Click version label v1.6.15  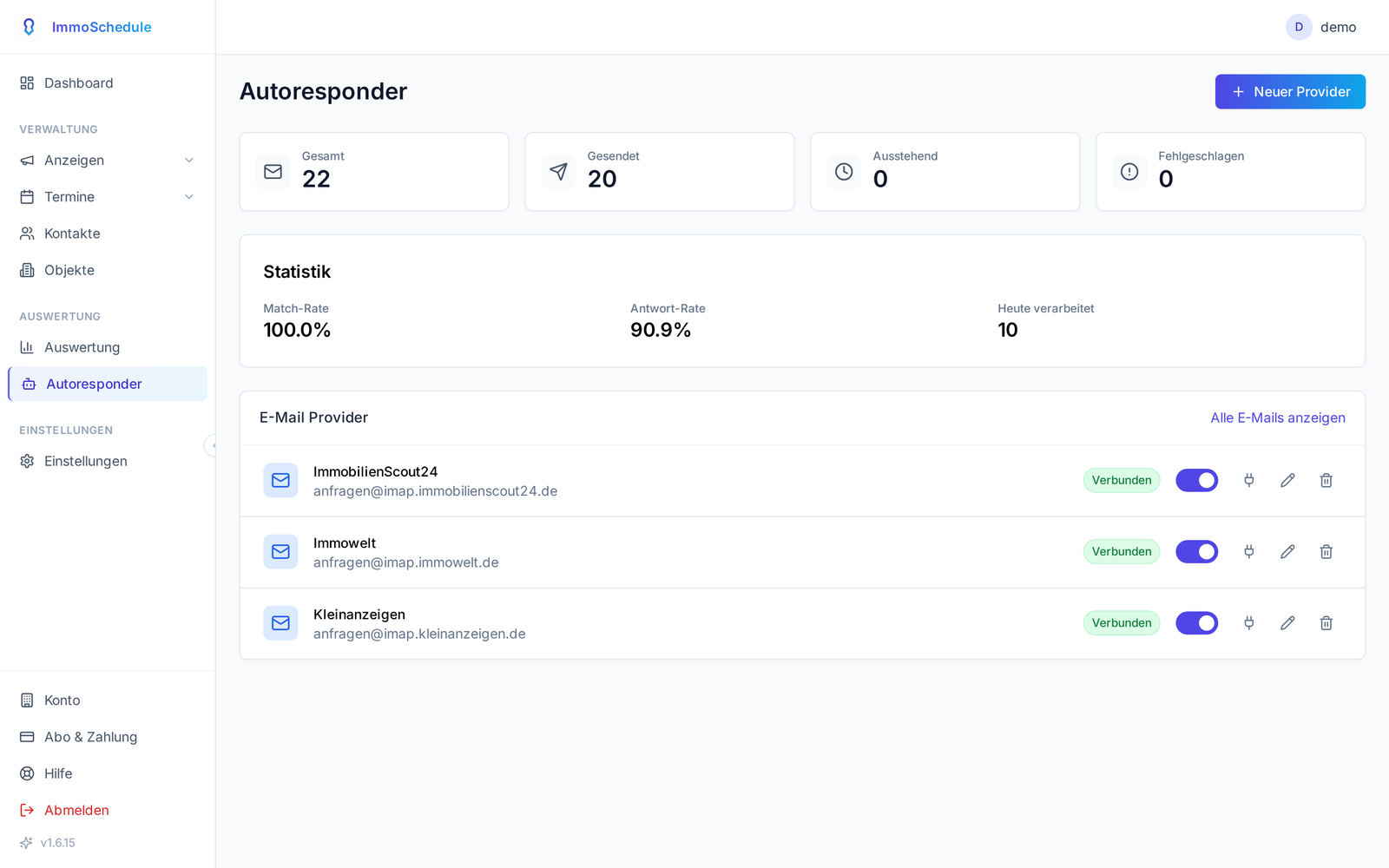[x=58, y=843]
